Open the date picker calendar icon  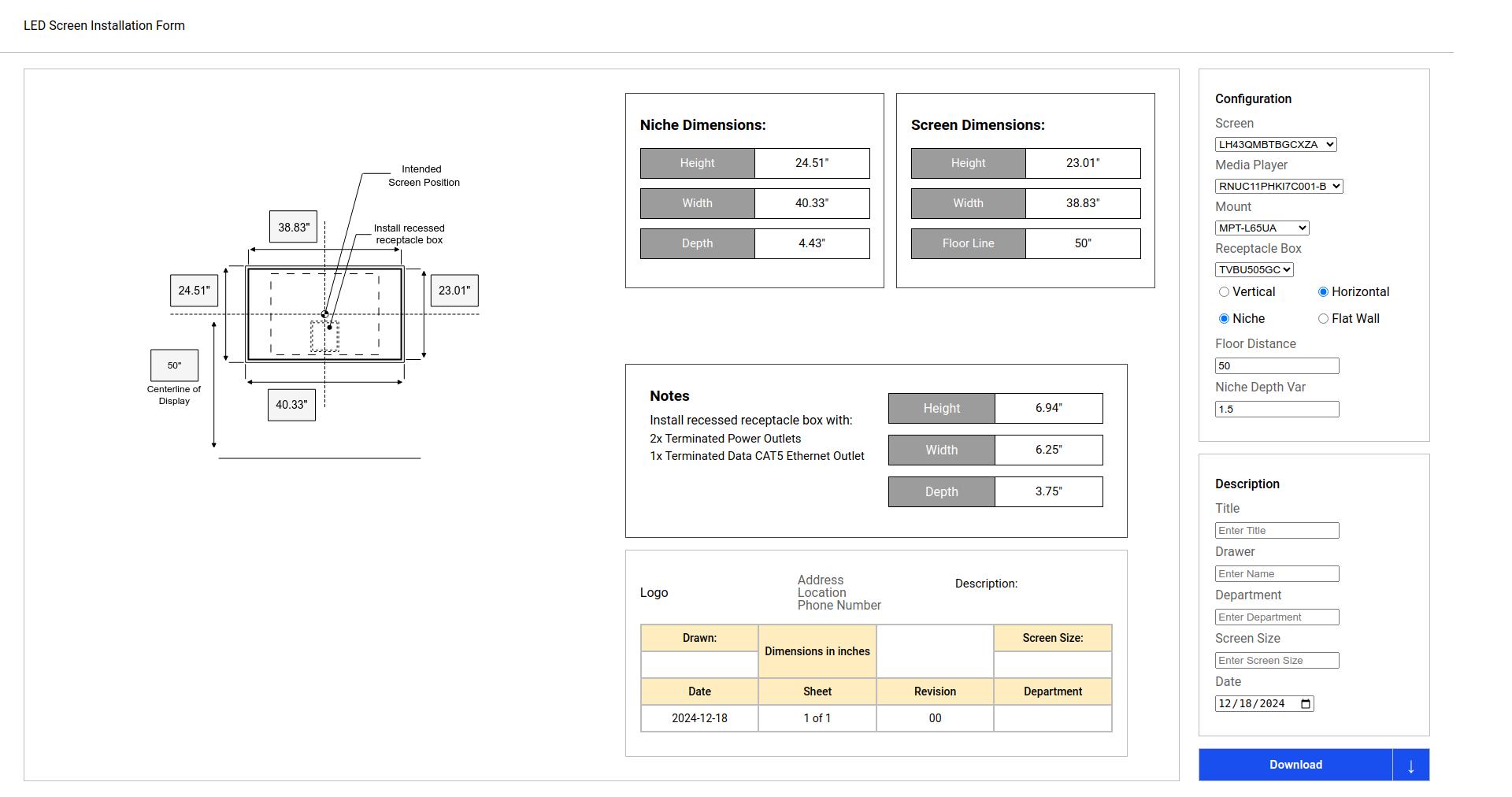1305,704
